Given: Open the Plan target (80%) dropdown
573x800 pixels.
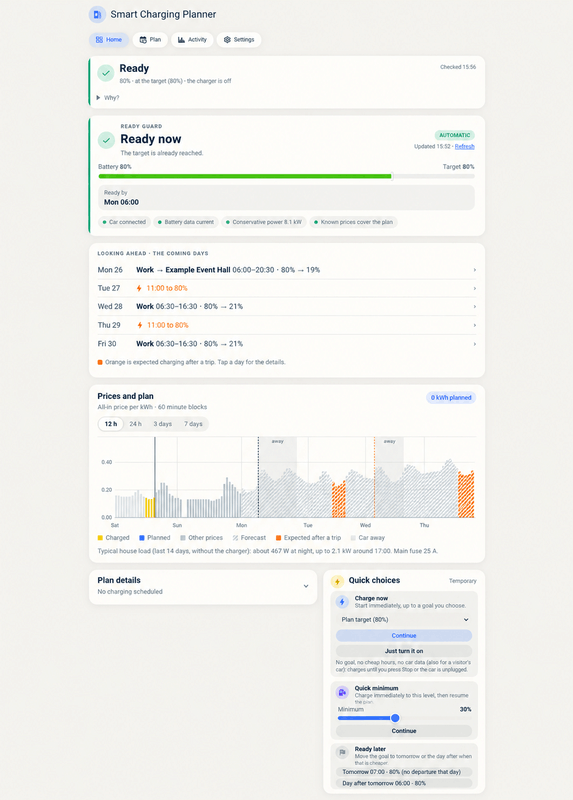Looking at the screenshot, I should 404,620.
